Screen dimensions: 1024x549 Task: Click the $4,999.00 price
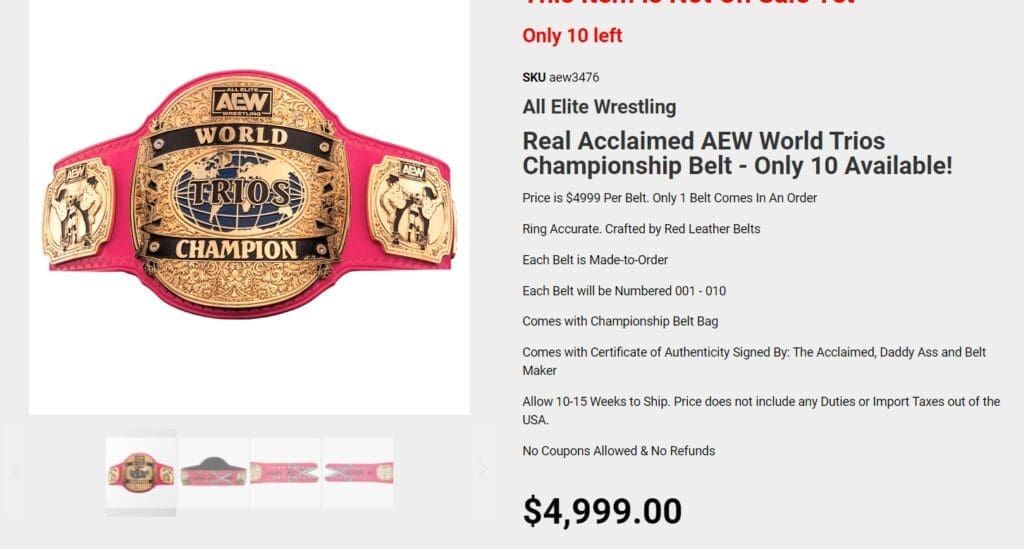(x=602, y=511)
